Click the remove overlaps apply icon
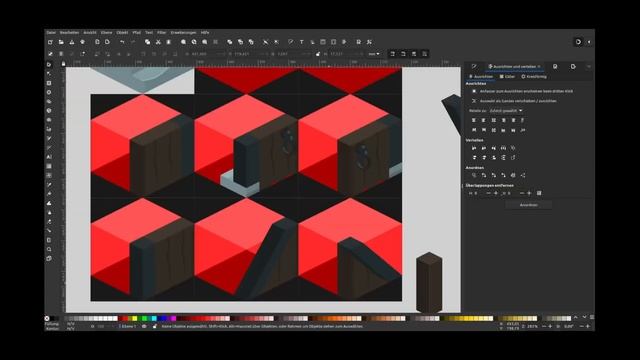Image resolution: width=640 pixels, height=360 pixels. pyautogui.click(x=539, y=193)
